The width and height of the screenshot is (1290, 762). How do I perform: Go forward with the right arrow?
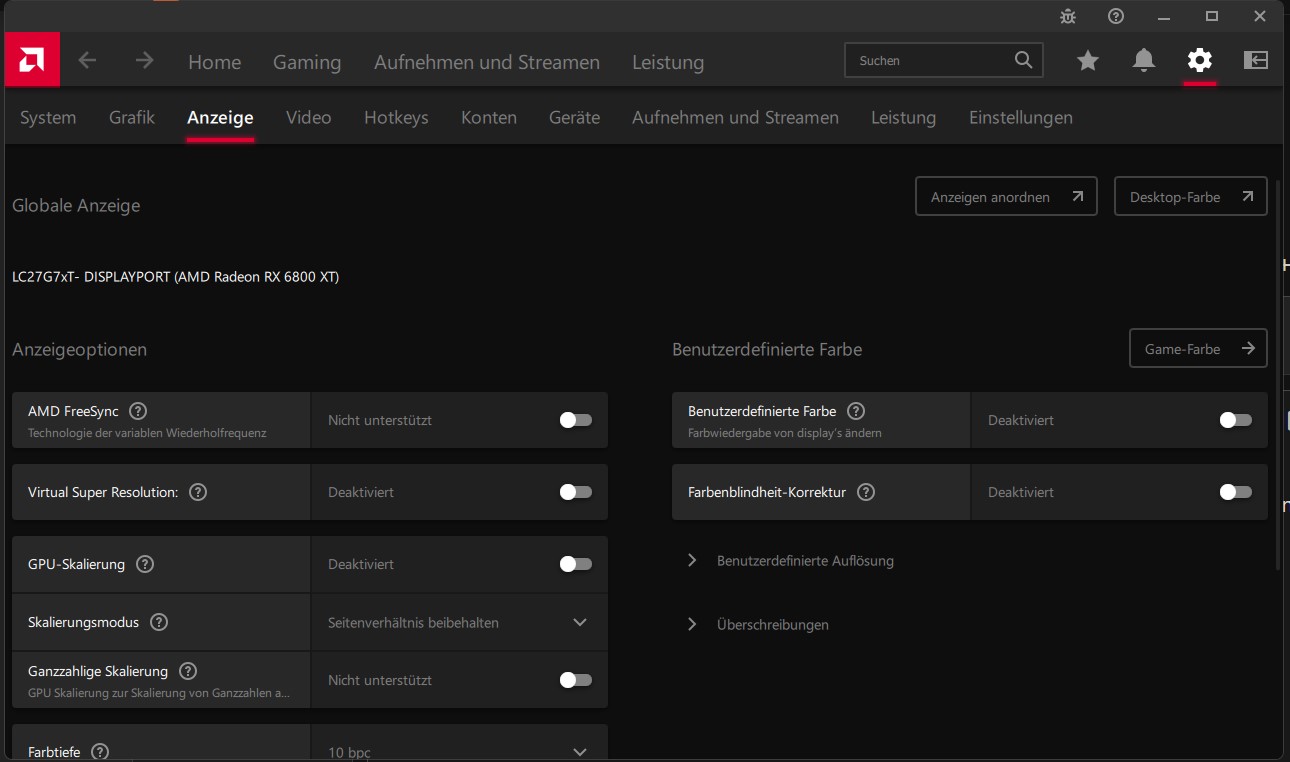[145, 60]
